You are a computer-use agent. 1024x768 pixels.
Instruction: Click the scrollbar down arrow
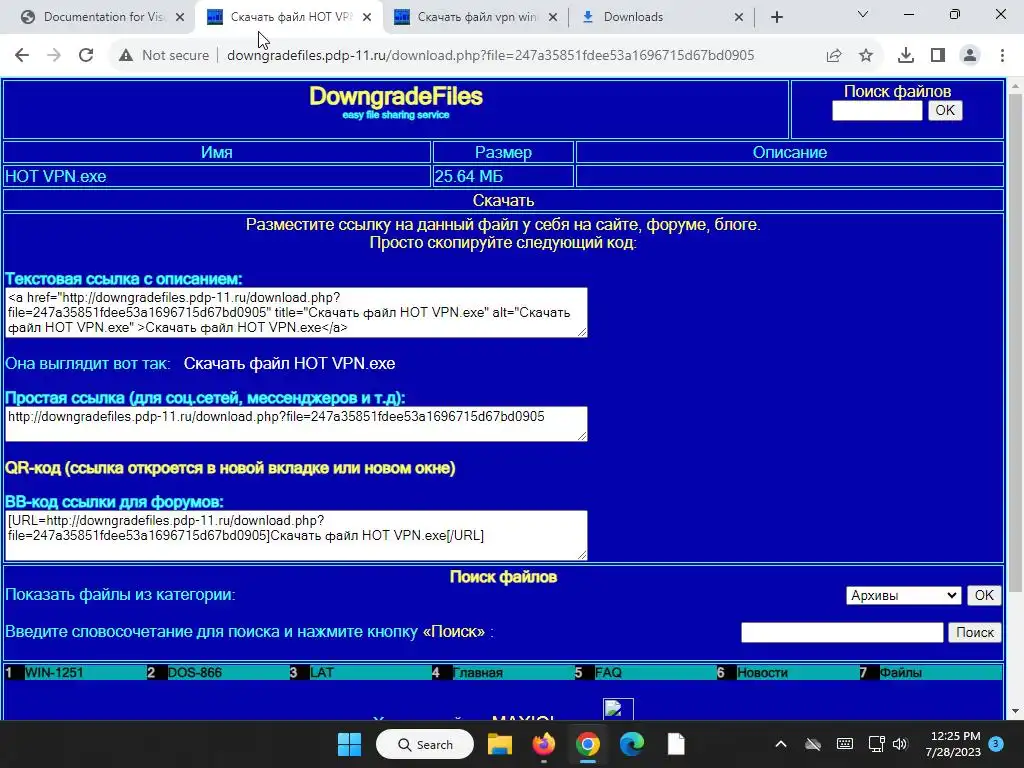(1016, 711)
